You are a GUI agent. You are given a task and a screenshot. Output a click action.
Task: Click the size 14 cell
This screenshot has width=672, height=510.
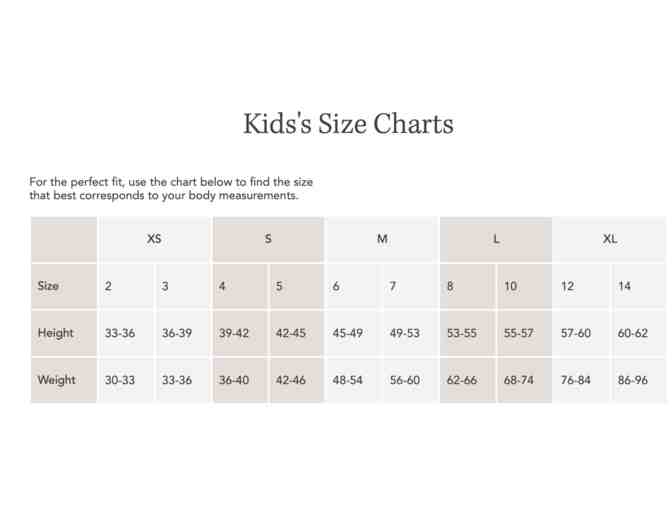tap(625, 286)
